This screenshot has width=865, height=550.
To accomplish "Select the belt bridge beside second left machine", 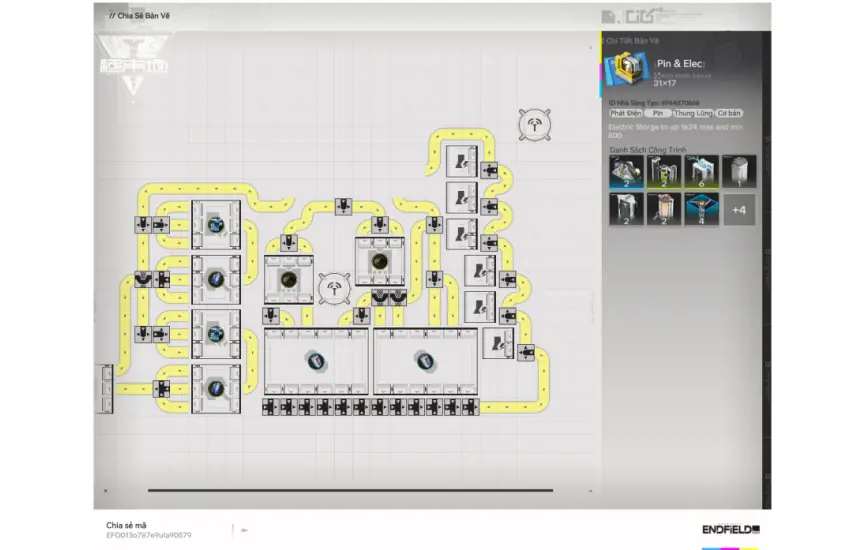I will pos(143,279).
